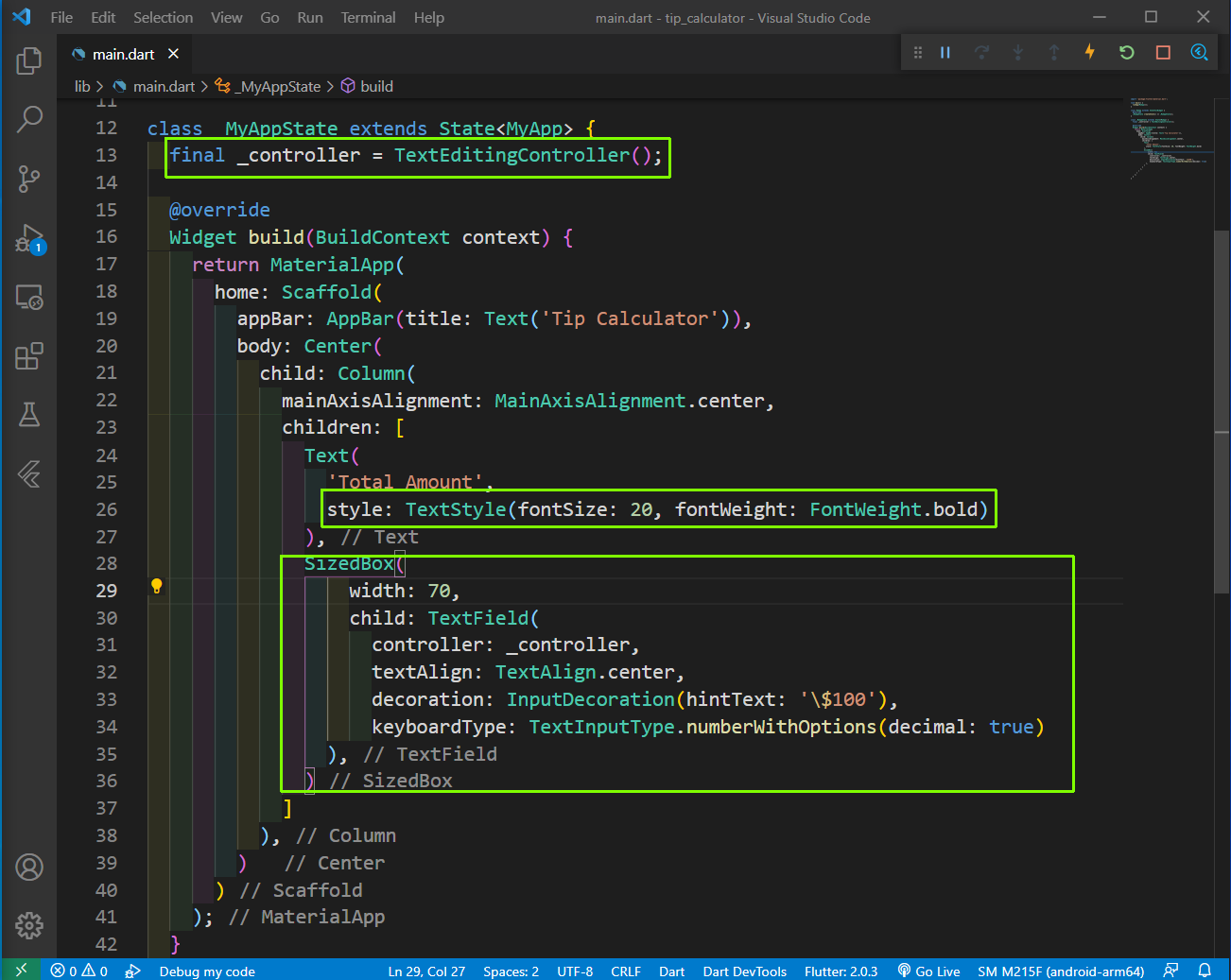Open the View menu
This screenshot has height=980, width=1231.
pos(226,17)
